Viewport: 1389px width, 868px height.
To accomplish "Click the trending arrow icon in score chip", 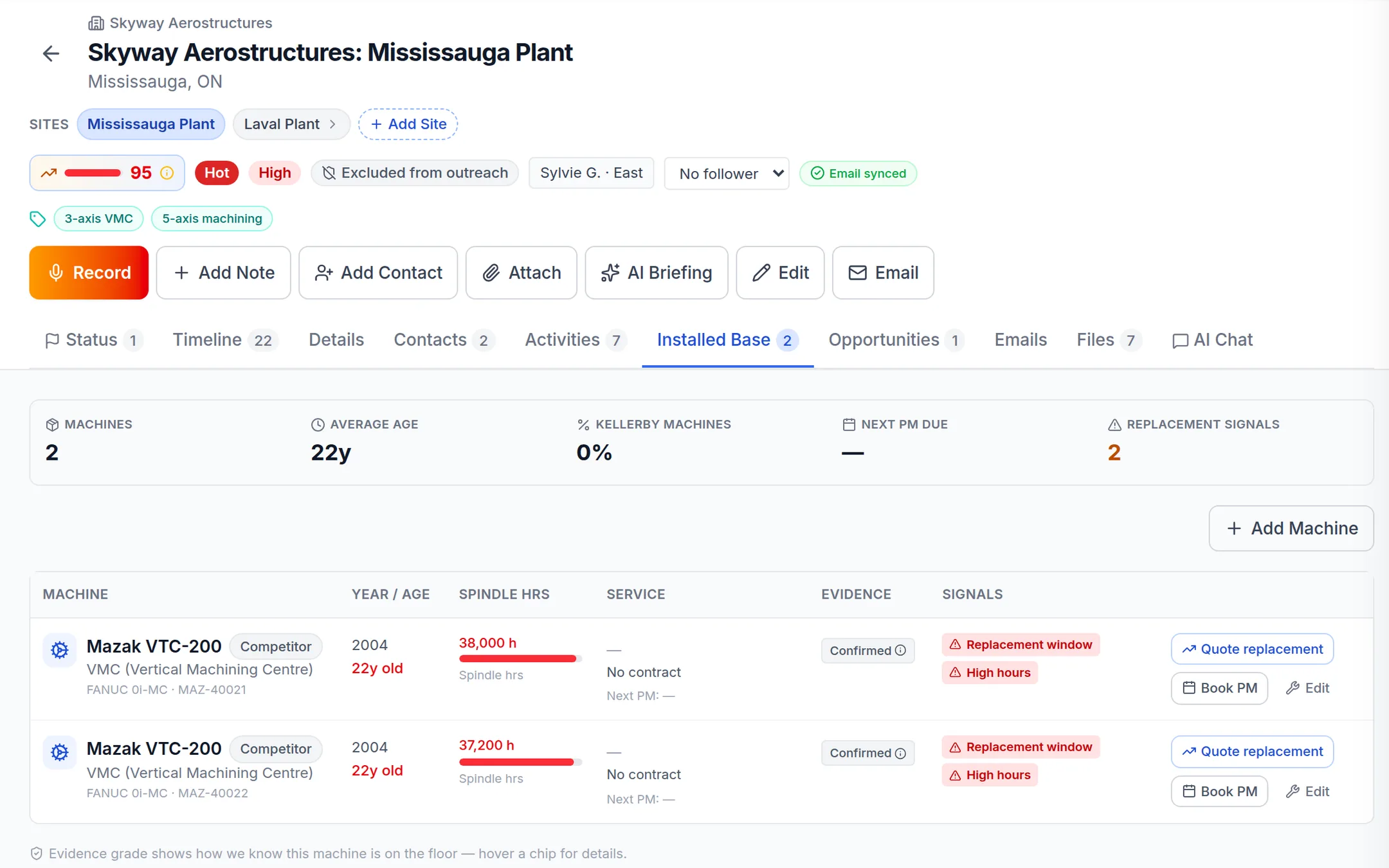I will (49, 173).
